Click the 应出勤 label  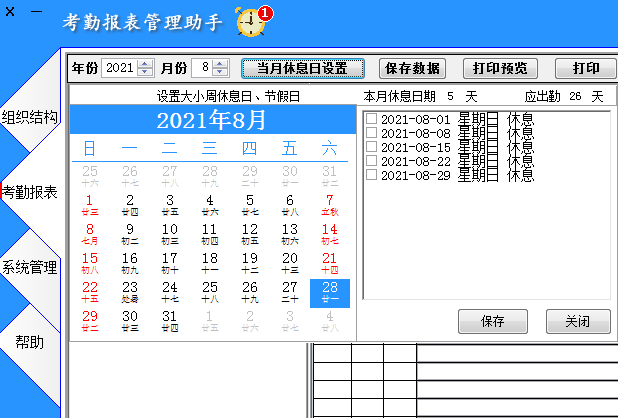coord(542,96)
